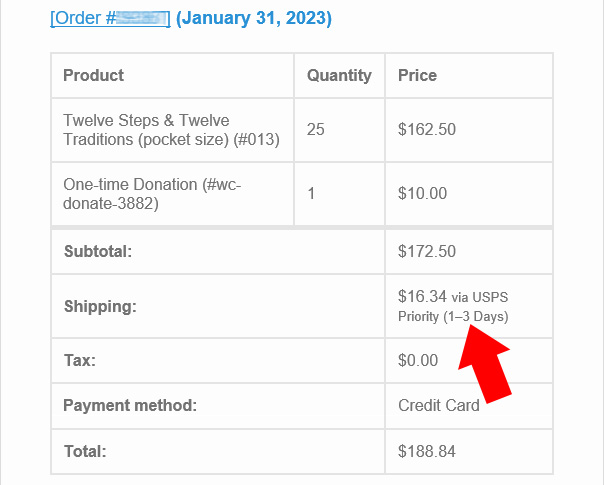Select the Product column header
604x485 pixels.
[x=94, y=75]
